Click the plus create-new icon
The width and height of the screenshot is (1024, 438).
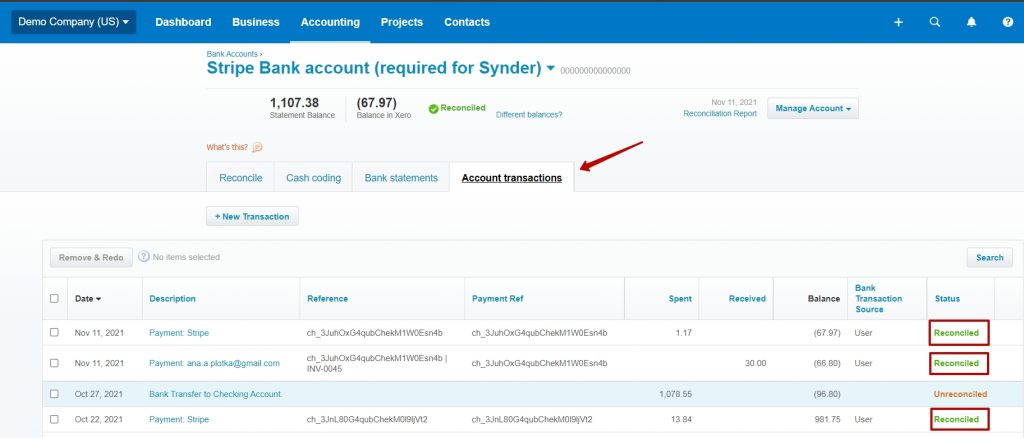pyautogui.click(x=898, y=22)
